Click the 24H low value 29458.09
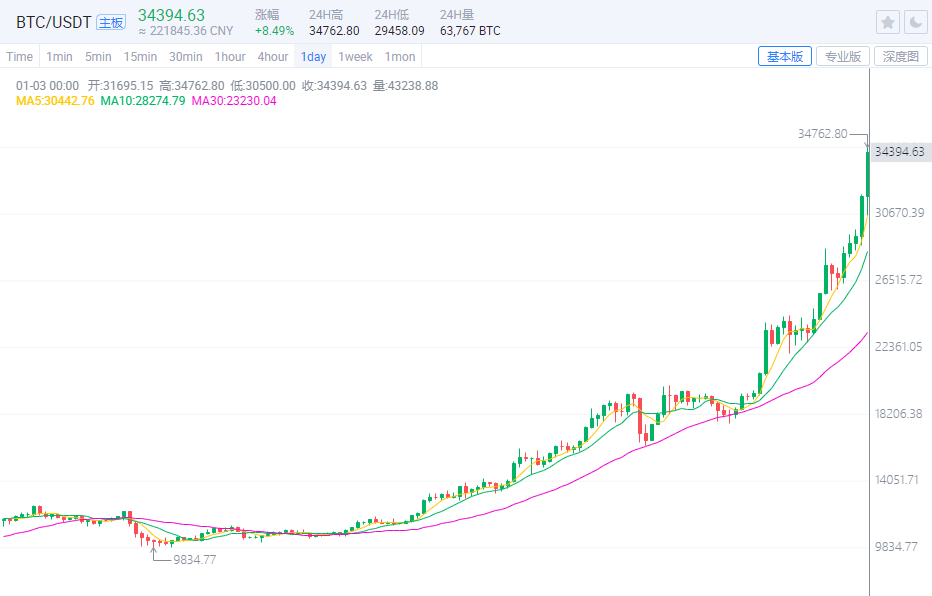This screenshot has width=932, height=596. pyautogui.click(x=399, y=31)
